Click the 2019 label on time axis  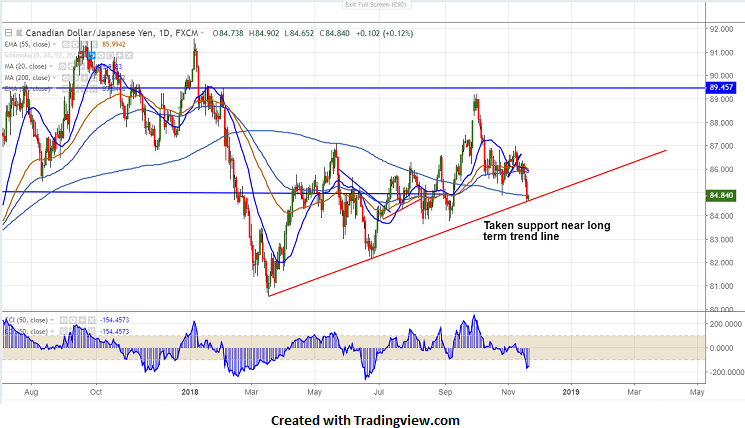[571, 392]
